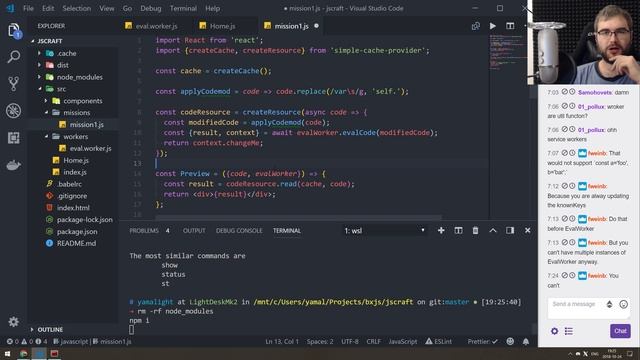Click the ESLint status bar item
640x360 pixels.
439,341
